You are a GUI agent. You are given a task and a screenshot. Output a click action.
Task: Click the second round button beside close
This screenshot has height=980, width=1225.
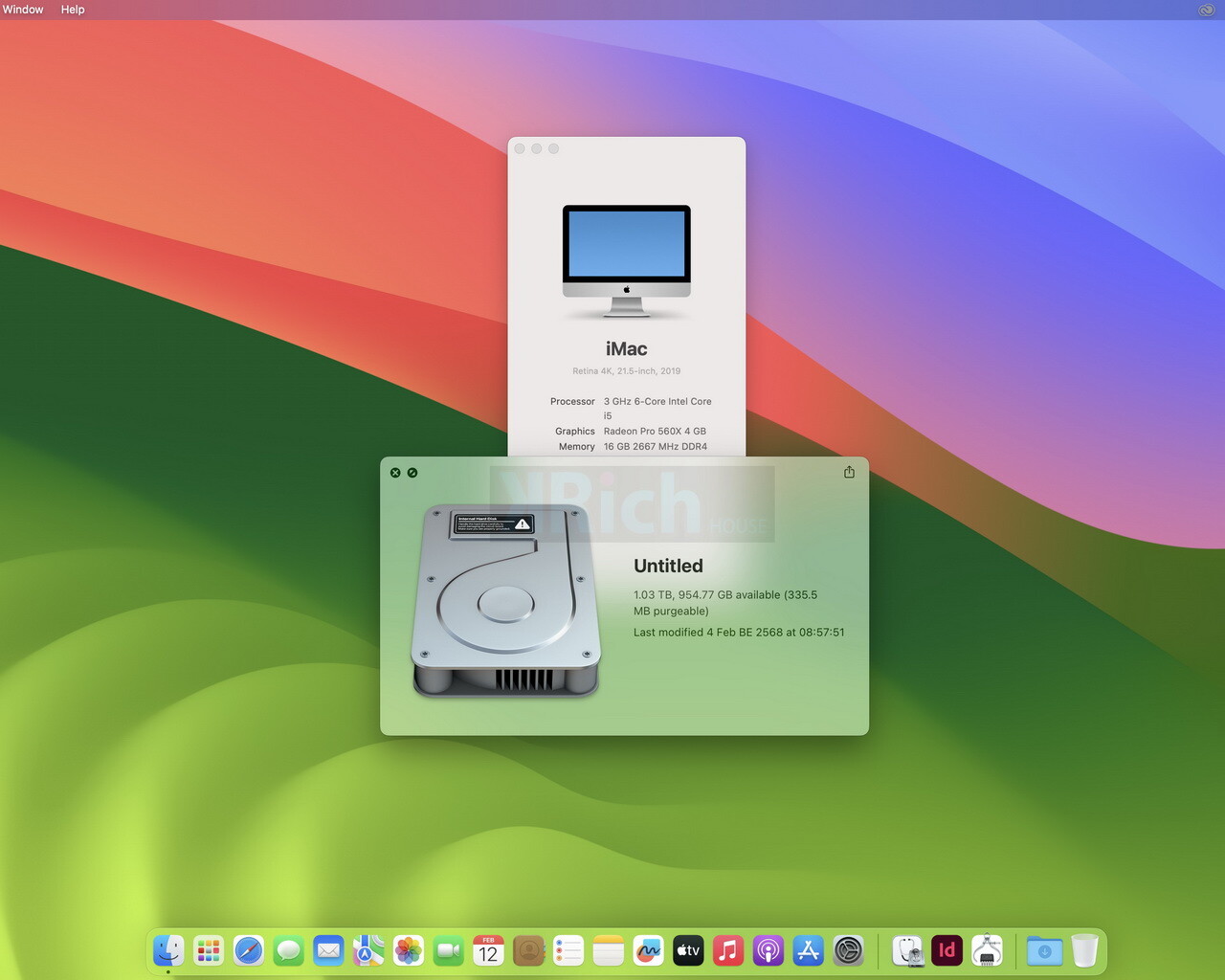[412, 473]
